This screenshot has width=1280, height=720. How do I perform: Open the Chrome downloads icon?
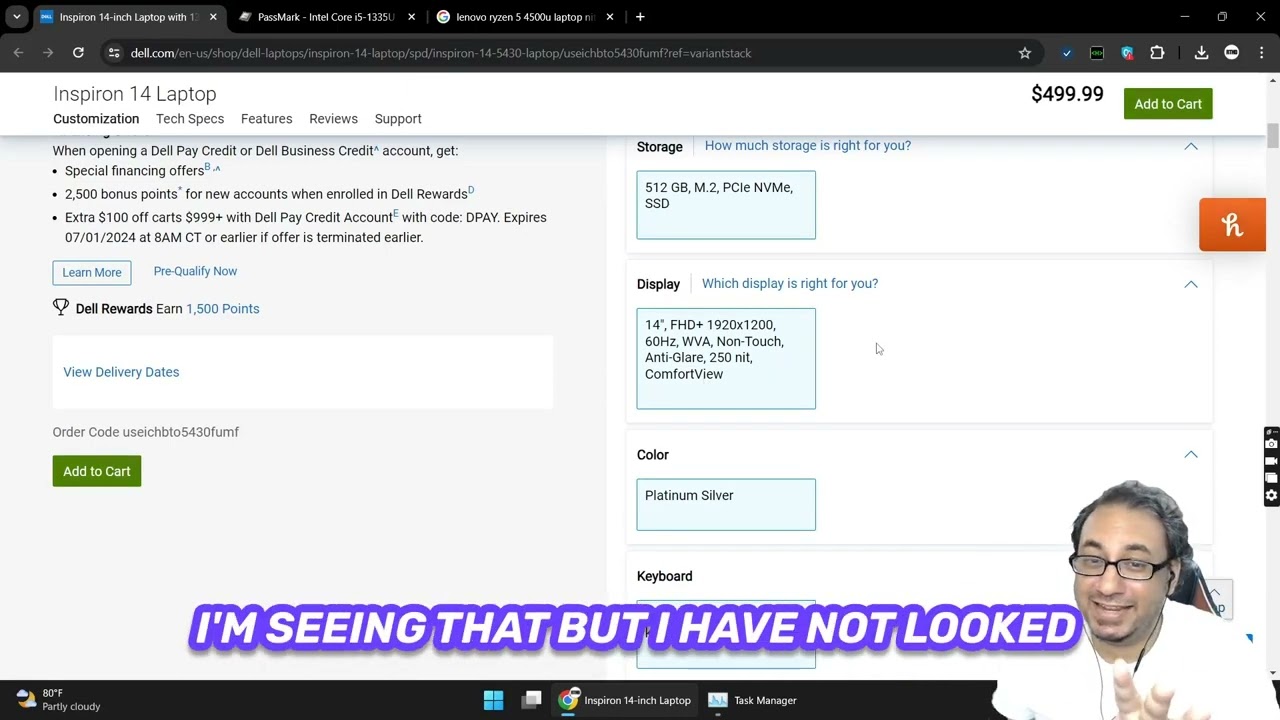[1202, 53]
